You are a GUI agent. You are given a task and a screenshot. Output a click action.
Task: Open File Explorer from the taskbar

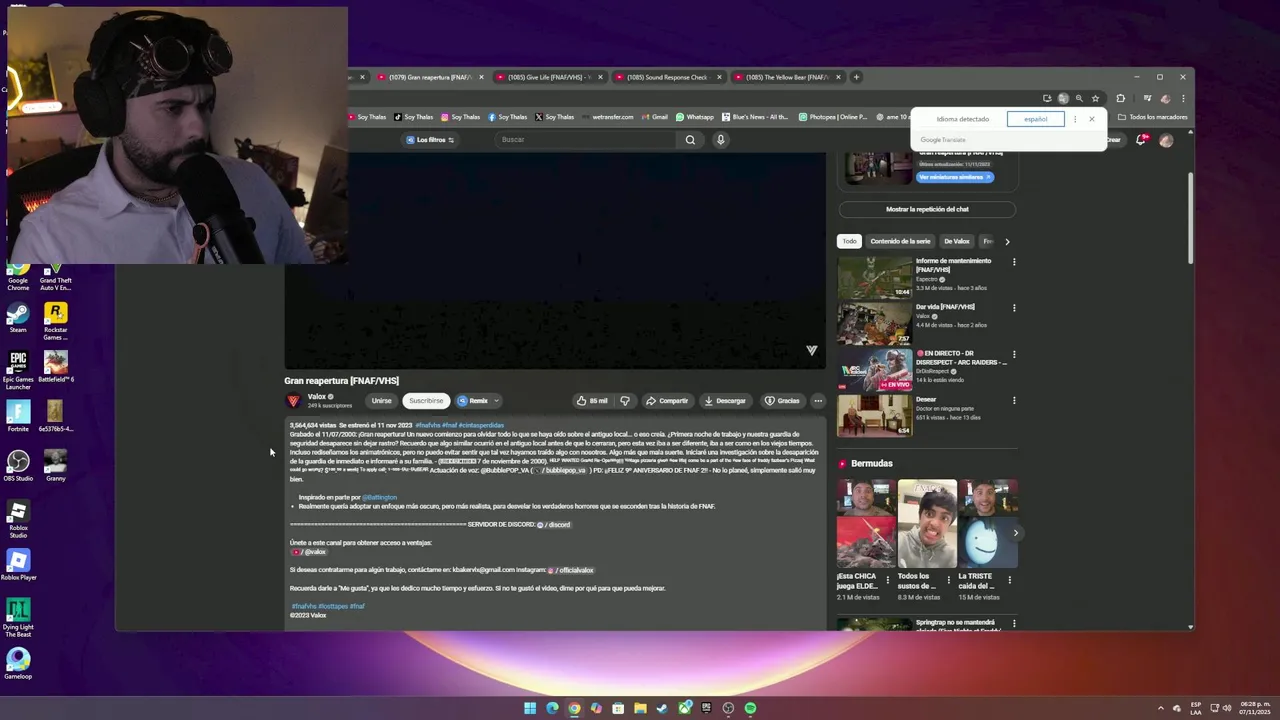coord(640,708)
